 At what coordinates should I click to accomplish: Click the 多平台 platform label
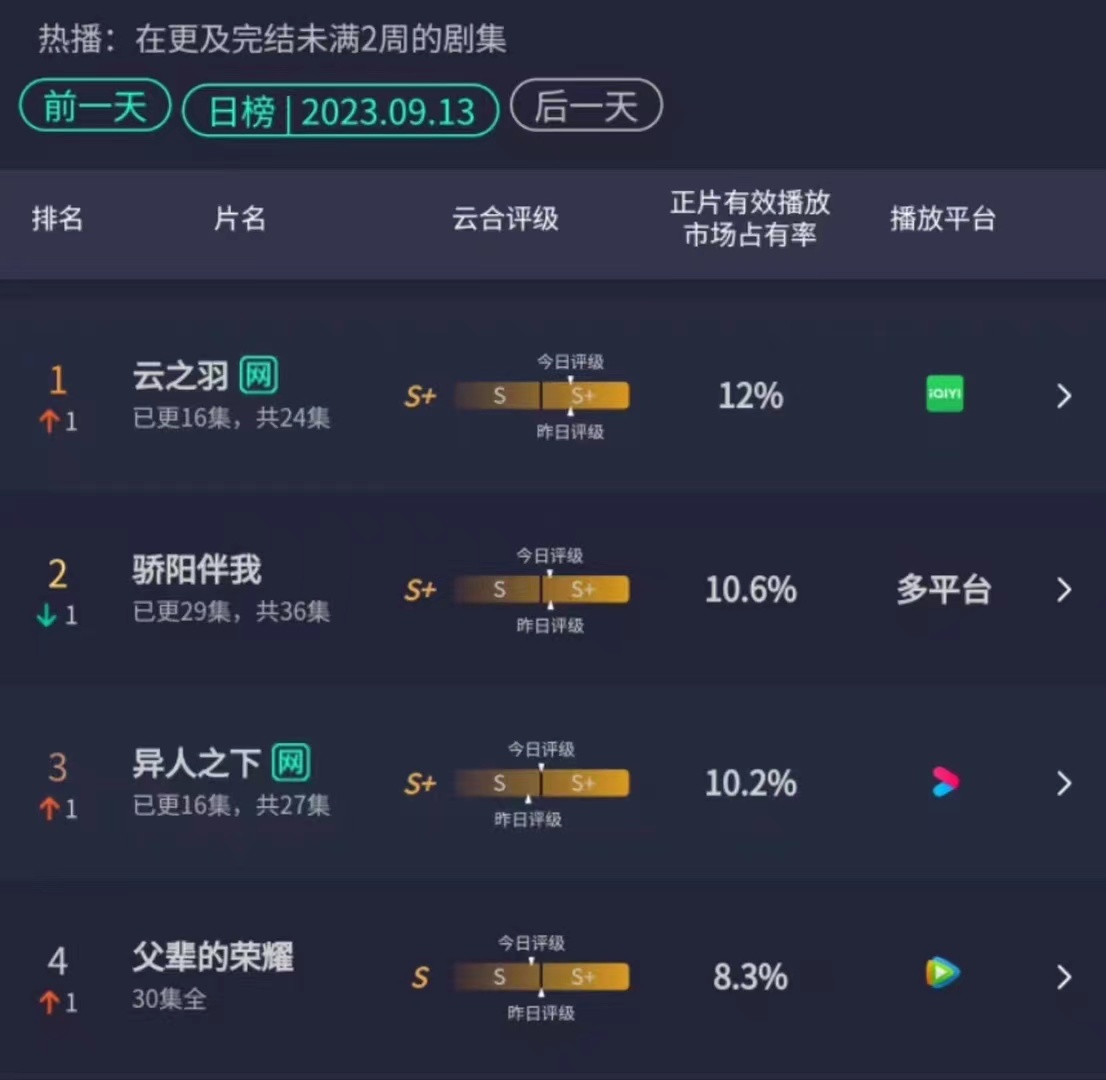(944, 590)
